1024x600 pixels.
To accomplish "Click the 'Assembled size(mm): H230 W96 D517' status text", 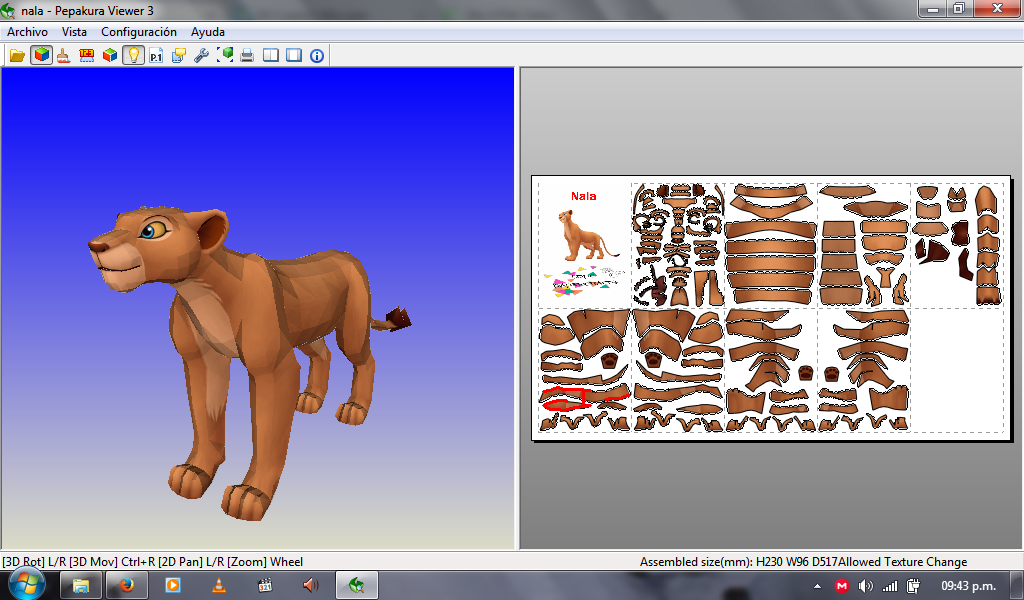I will pos(738,561).
